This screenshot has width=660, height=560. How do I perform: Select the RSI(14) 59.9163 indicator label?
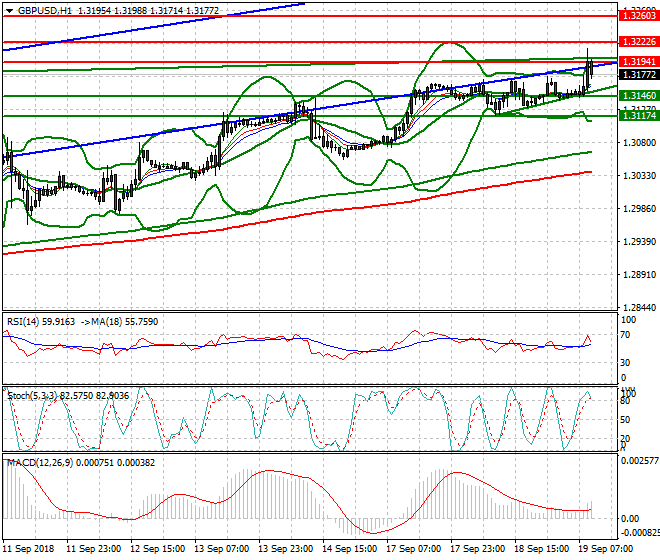coord(41,322)
